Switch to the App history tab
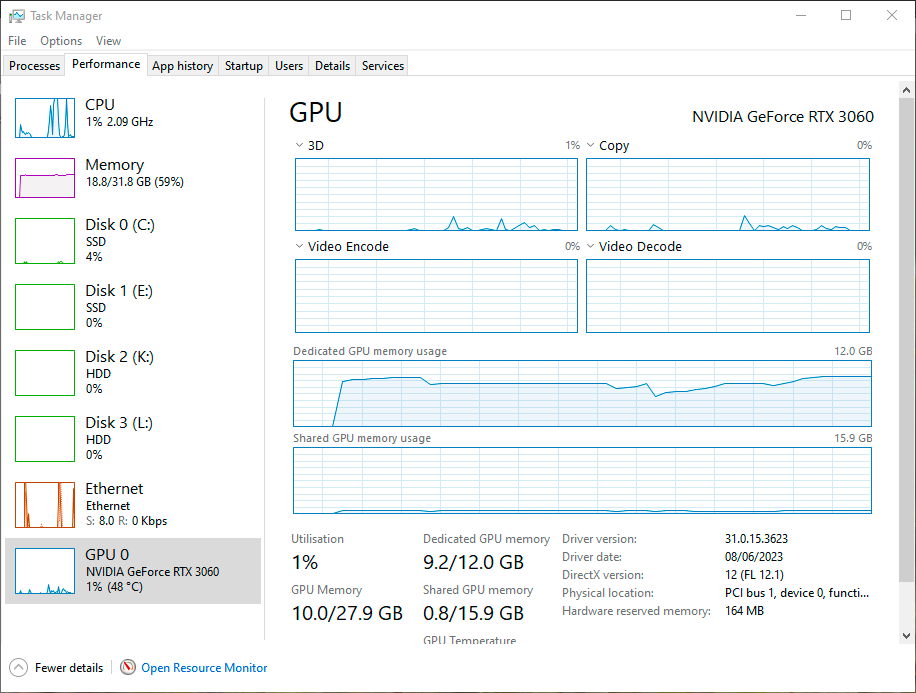 tap(183, 66)
